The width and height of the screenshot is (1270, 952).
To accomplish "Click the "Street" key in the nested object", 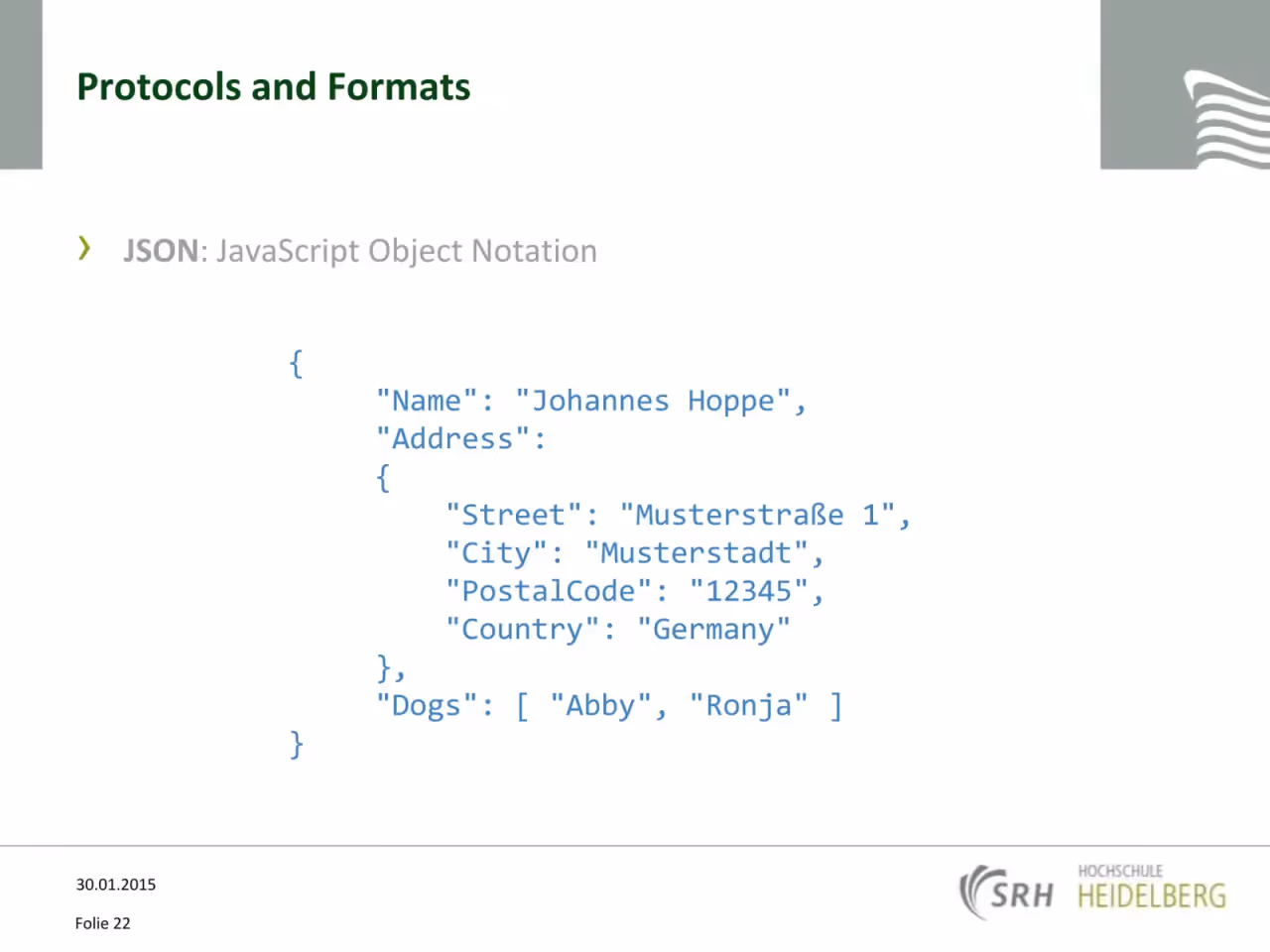I will (x=513, y=515).
